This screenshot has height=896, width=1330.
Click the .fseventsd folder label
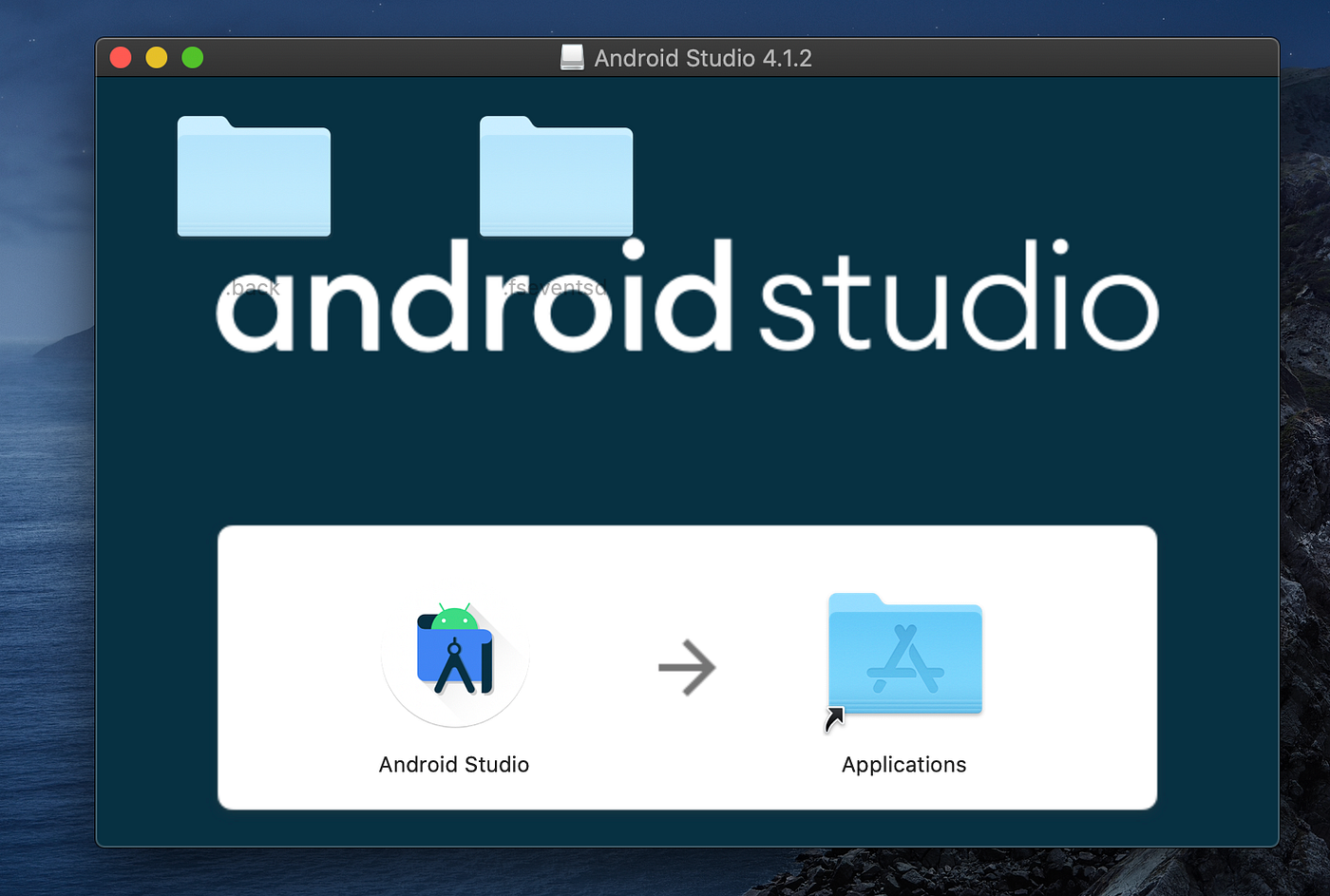click(555, 287)
